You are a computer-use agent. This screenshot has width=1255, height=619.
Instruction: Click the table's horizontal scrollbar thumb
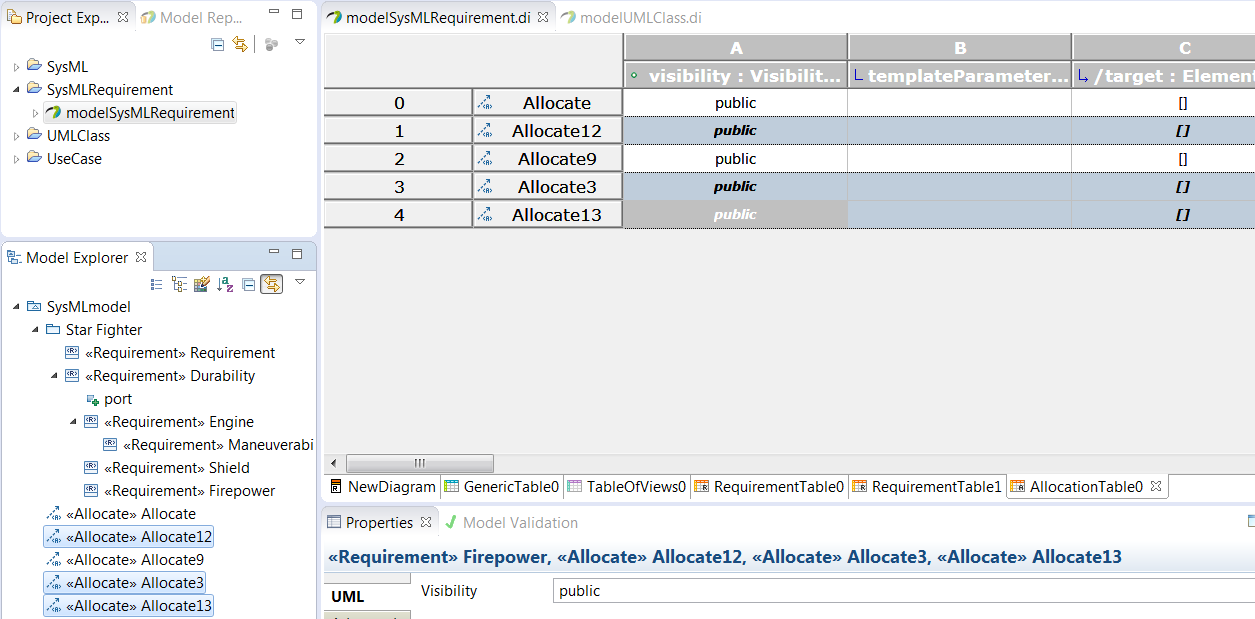419,463
